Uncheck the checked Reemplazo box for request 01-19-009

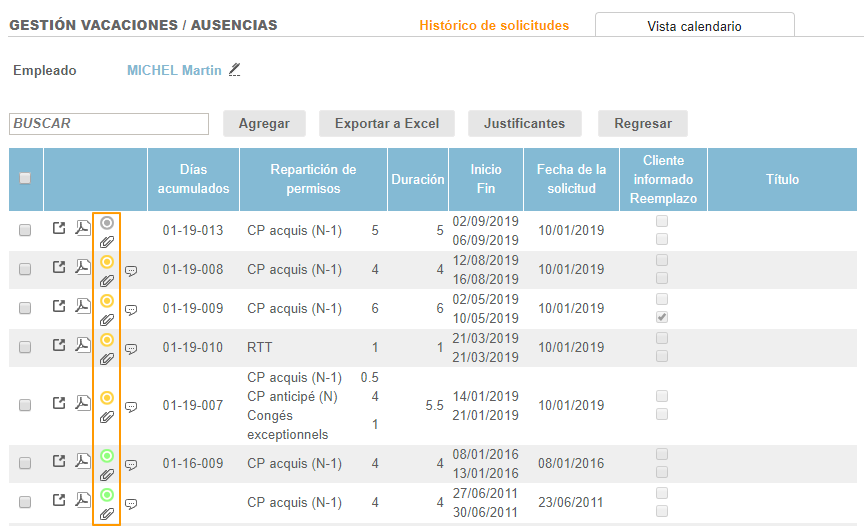pos(661,317)
